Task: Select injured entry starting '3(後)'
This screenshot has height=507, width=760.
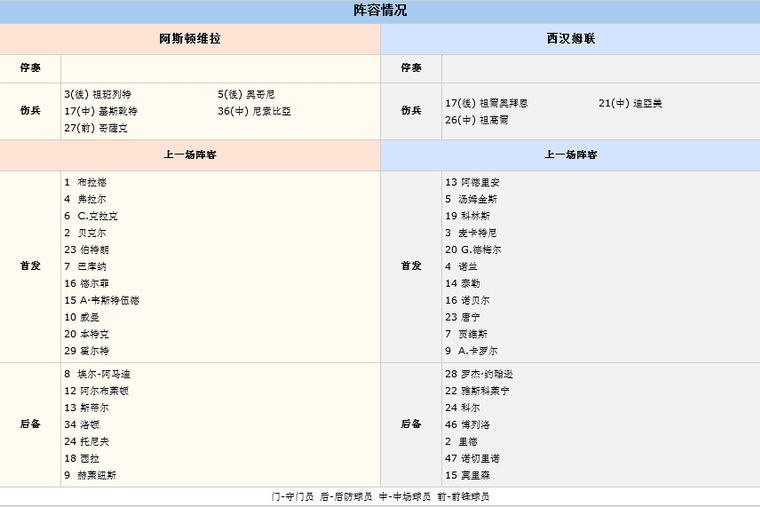Action: pyautogui.click(x=98, y=94)
